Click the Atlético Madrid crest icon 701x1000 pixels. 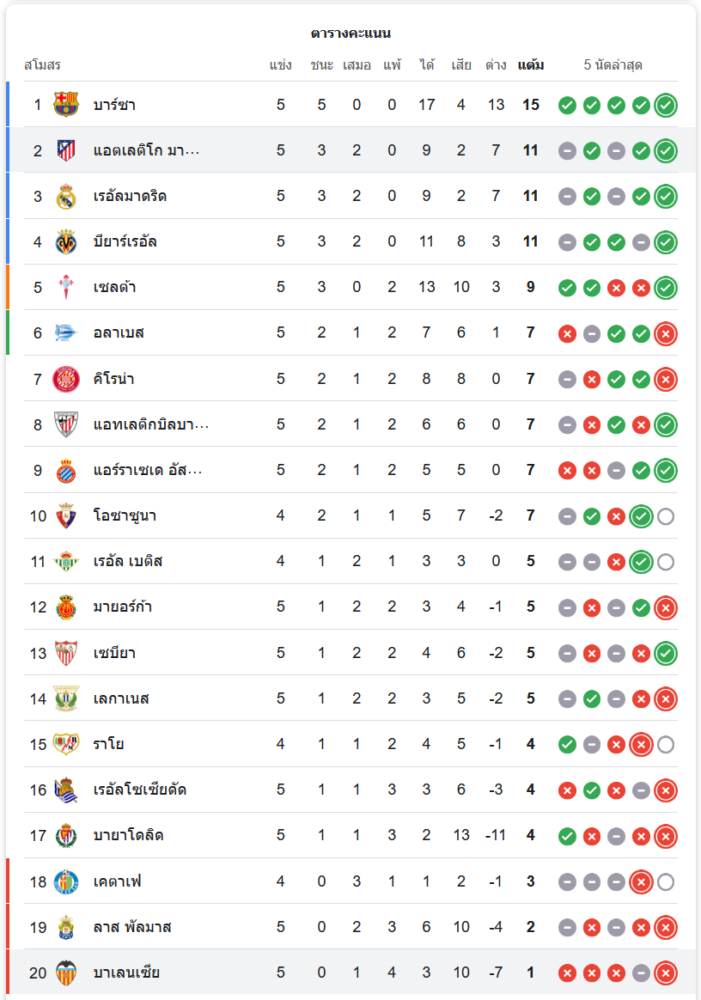point(66,150)
